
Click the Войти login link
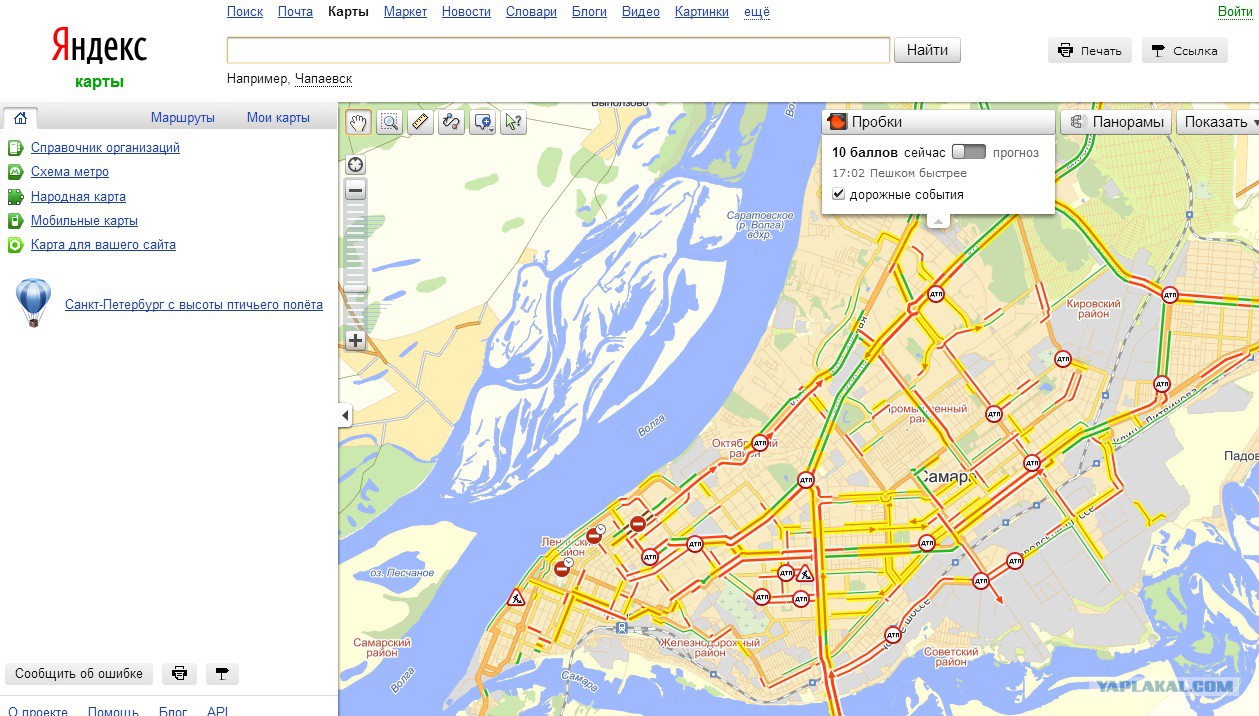1235,12
